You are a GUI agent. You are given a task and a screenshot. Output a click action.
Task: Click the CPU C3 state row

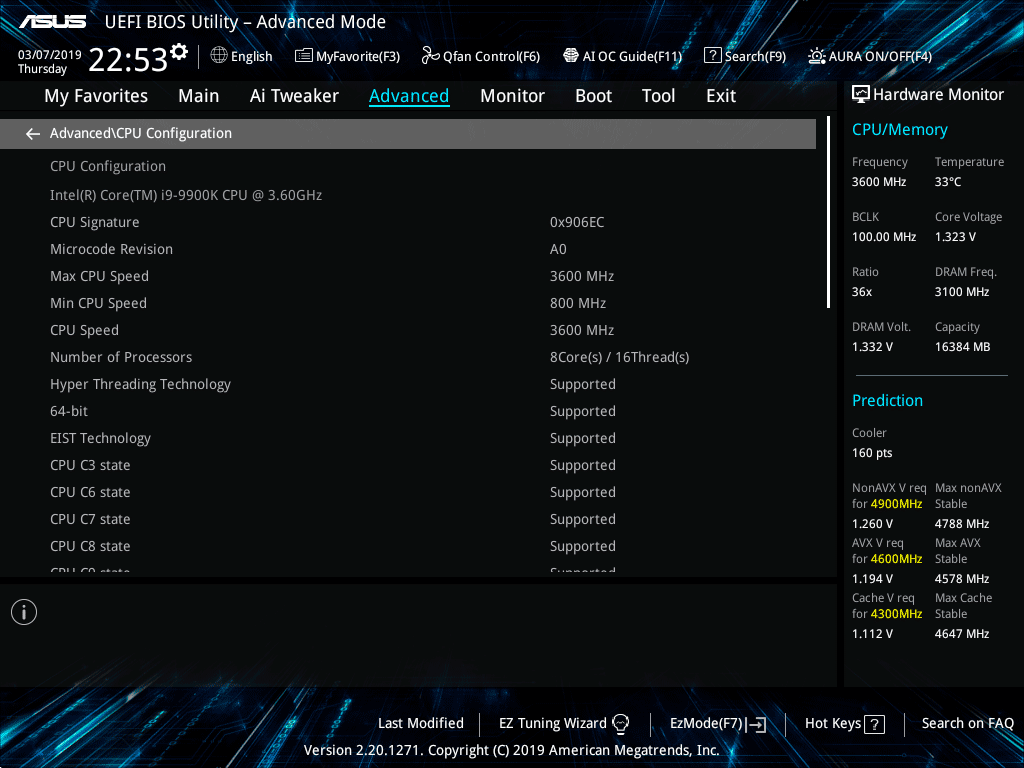point(408,465)
